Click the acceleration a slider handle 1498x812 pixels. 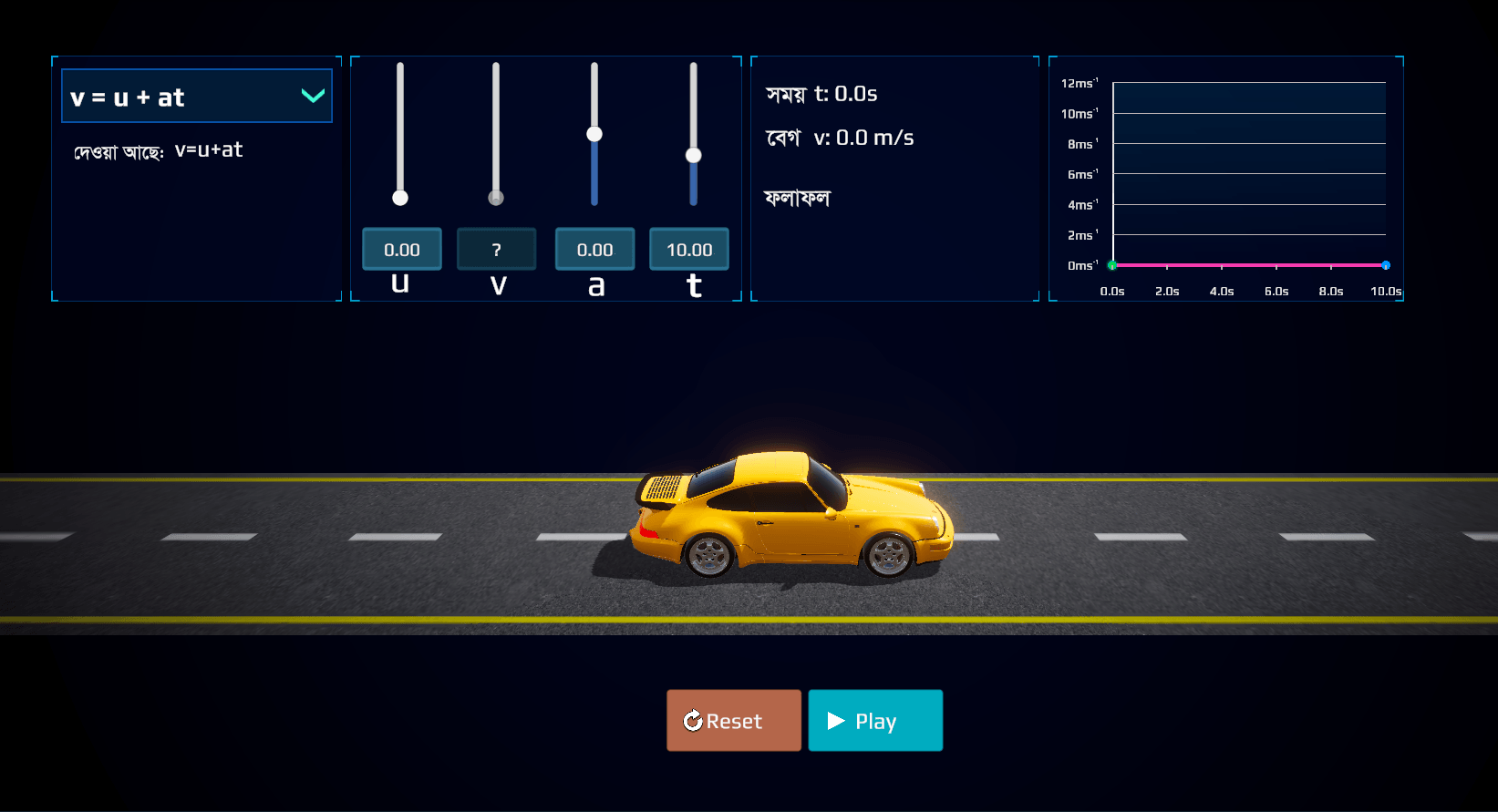tap(594, 134)
